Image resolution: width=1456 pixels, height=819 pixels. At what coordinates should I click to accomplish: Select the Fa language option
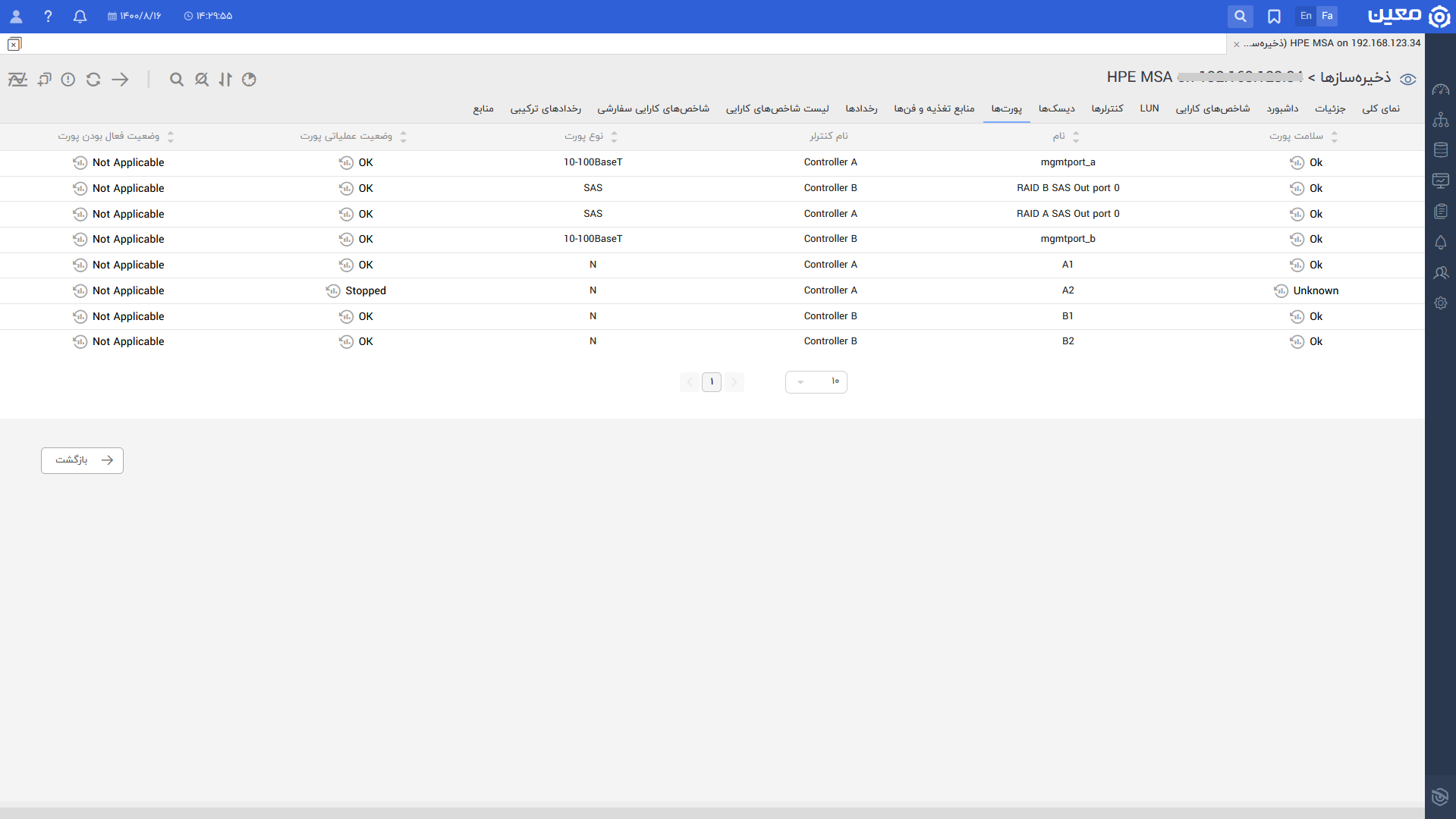click(x=1327, y=16)
